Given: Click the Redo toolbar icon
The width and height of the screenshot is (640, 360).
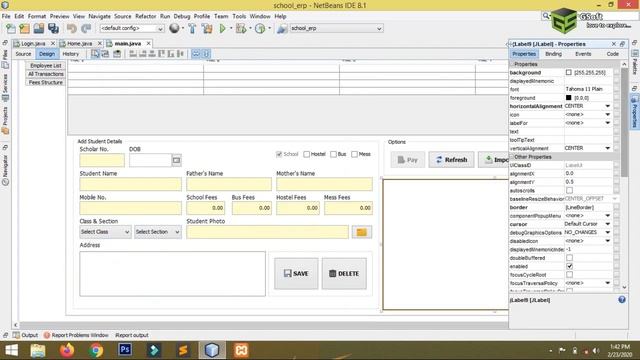Looking at the screenshot, I should click(x=86, y=28).
